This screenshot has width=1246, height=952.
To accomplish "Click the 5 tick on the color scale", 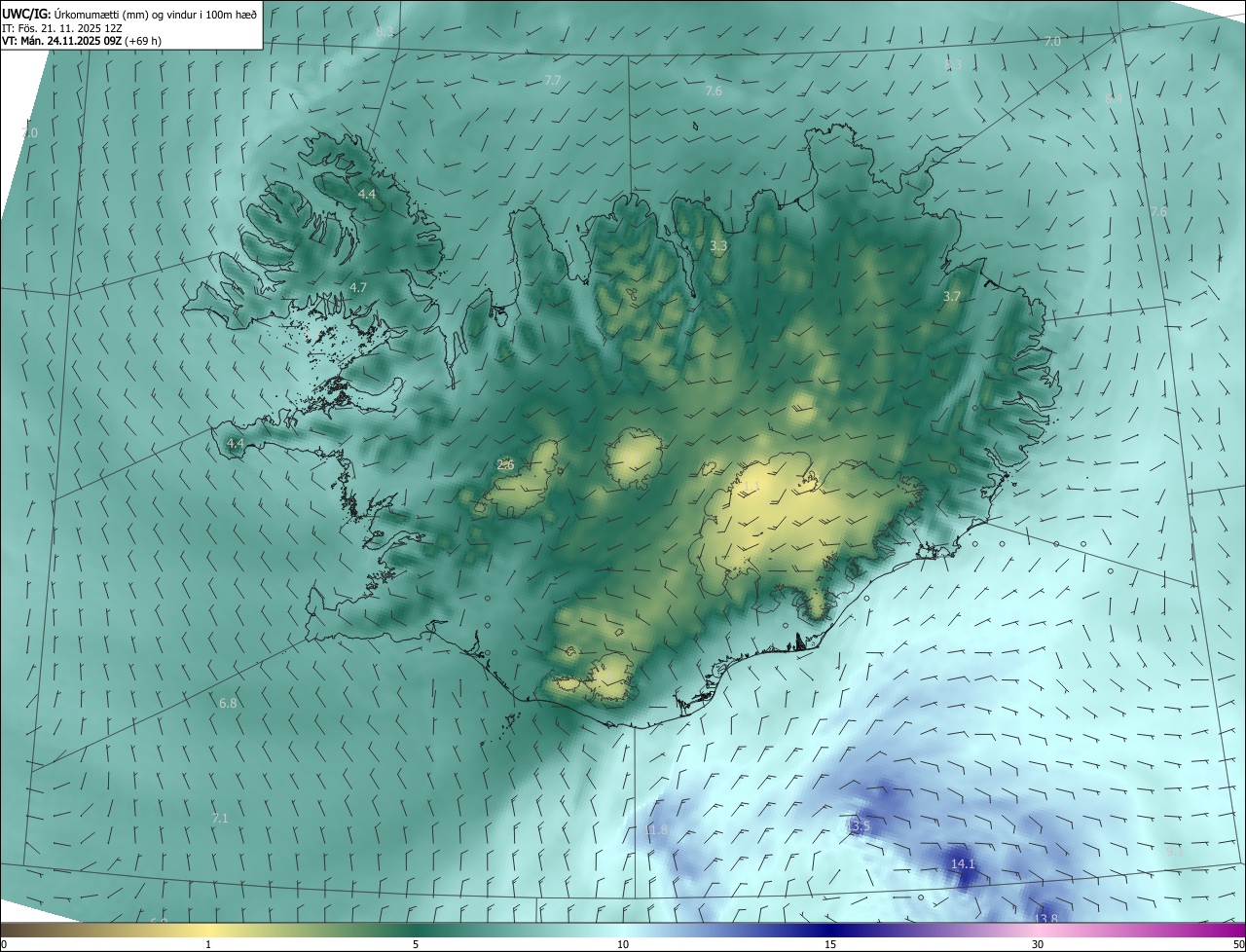I will (x=416, y=944).
